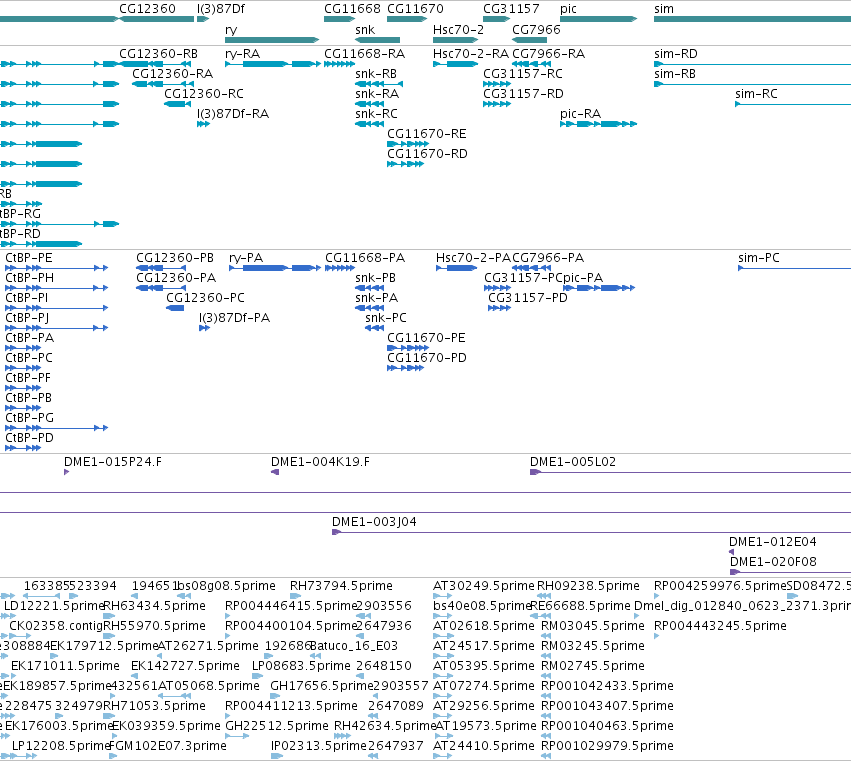Image resolution: width=851 pixels, height=761 pixels.
Task: Select the CG11670-RE transcript label
Action: (x=427, y=134)
